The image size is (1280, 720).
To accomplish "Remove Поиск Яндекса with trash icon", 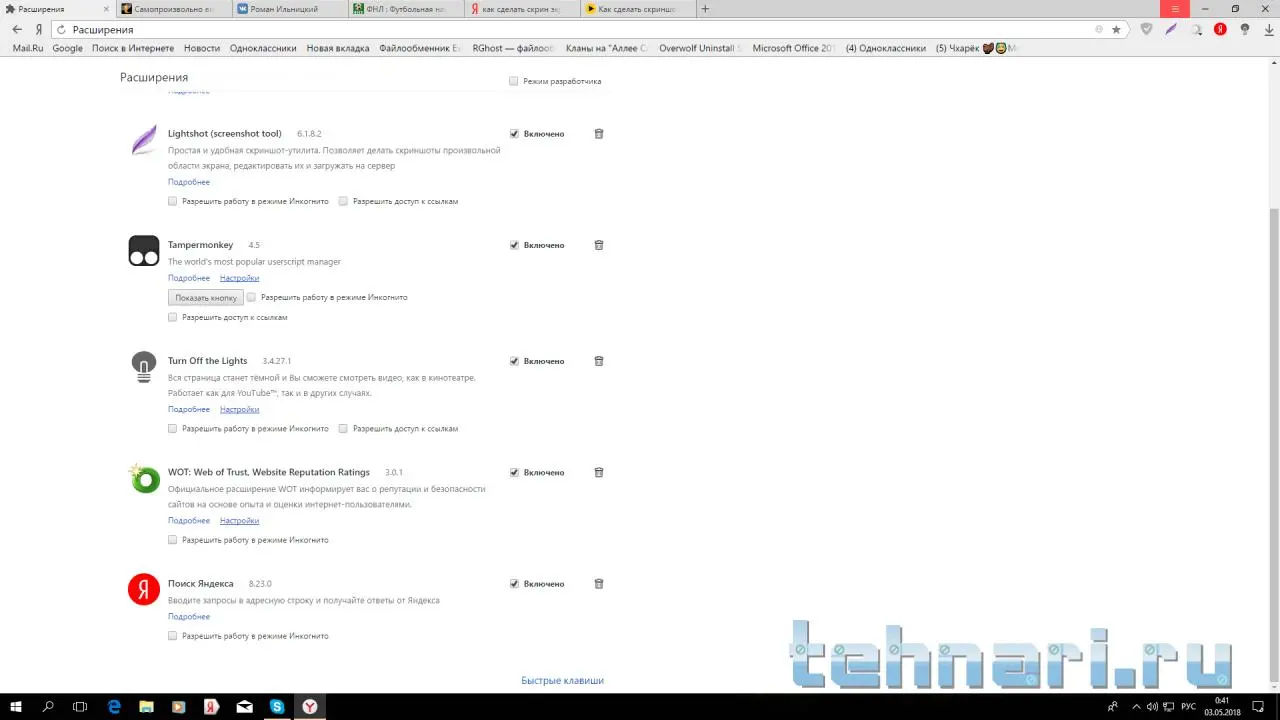I will [599, 584].
